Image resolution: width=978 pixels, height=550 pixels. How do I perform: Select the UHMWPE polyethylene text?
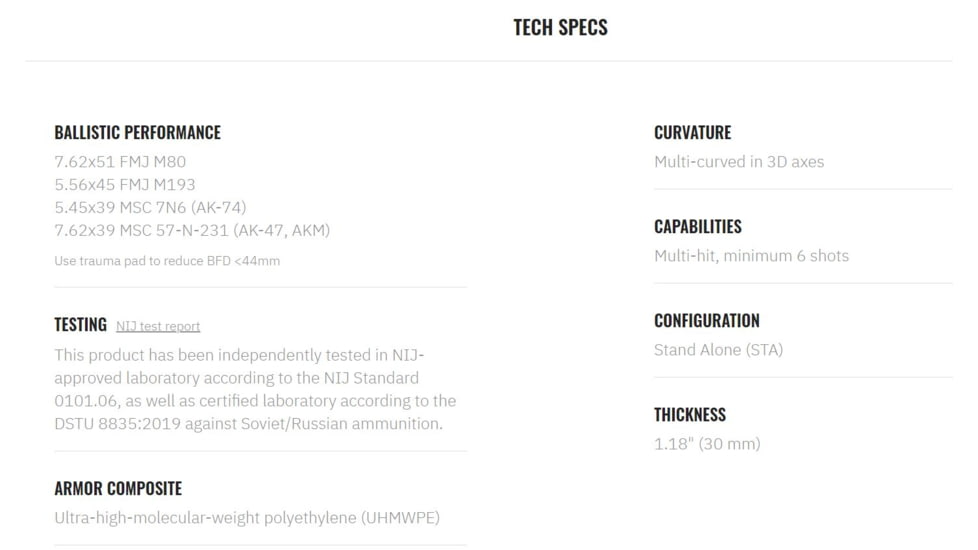tap(247, 517)
